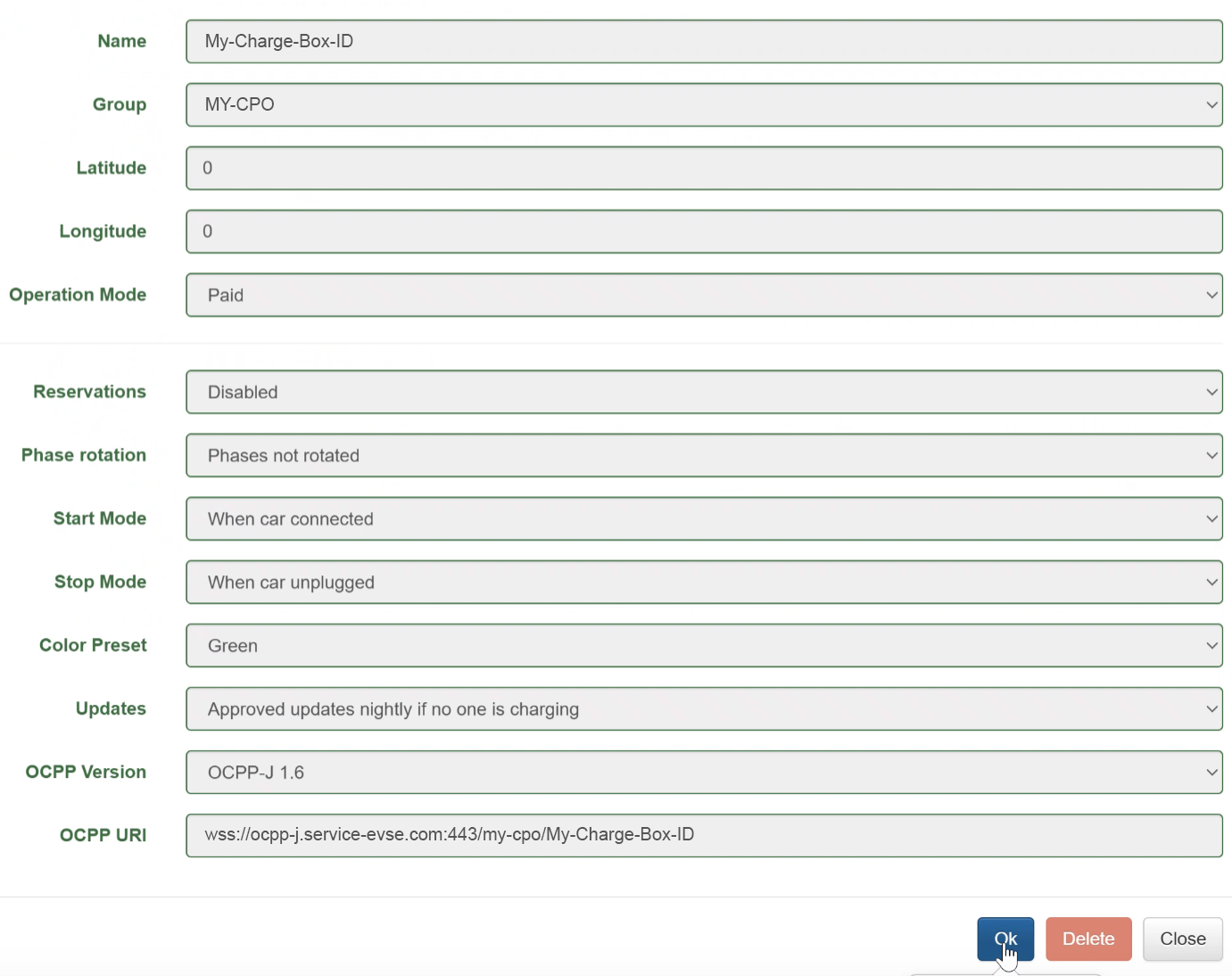Click the Updates dropdown chevron arrow
1232x976 pixels.
pos(1211,709)
